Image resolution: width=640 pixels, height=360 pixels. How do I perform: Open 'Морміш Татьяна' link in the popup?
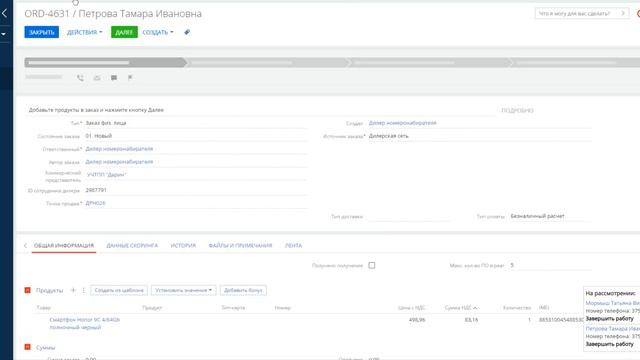coord(612,303)
